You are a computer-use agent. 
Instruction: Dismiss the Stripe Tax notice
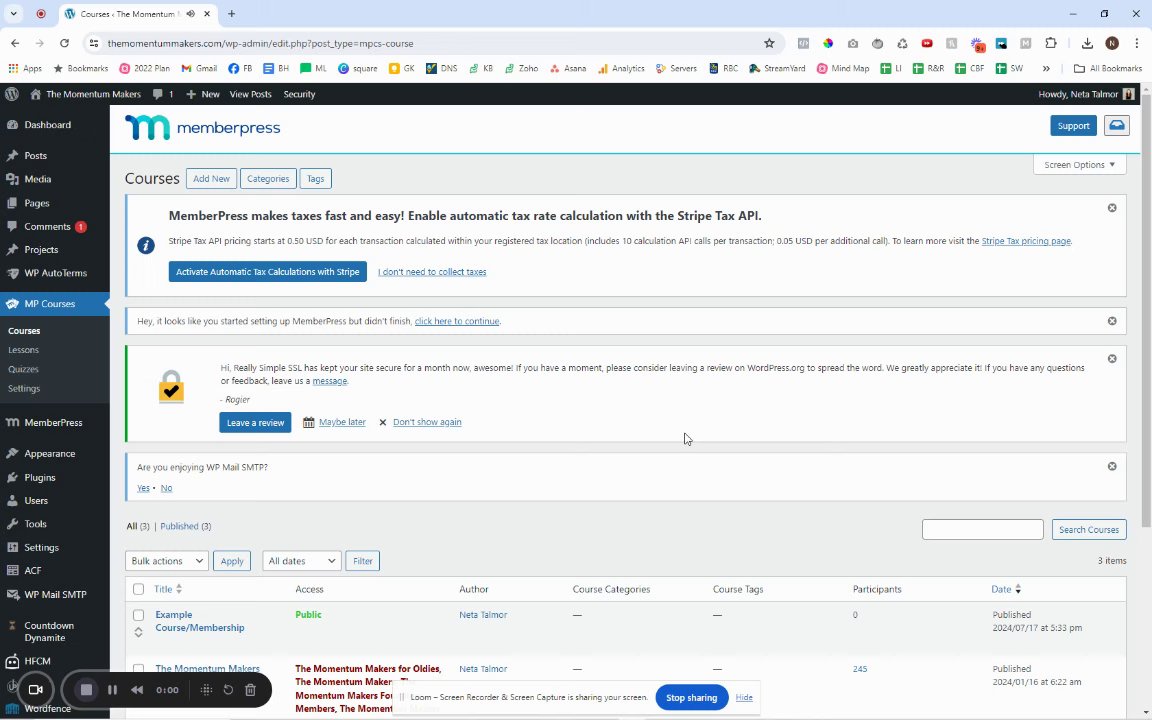coord(1112,208)
